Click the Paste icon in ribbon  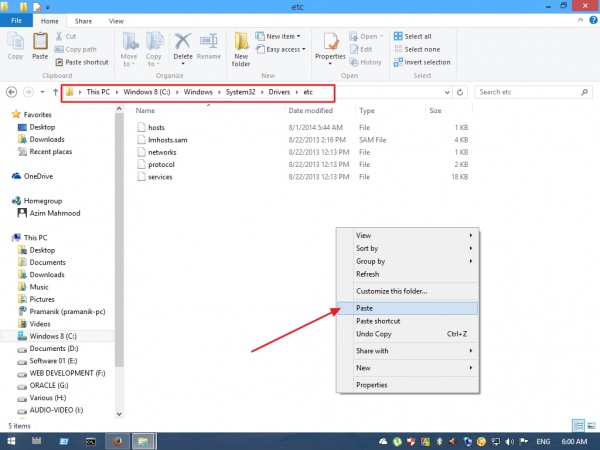40,46
